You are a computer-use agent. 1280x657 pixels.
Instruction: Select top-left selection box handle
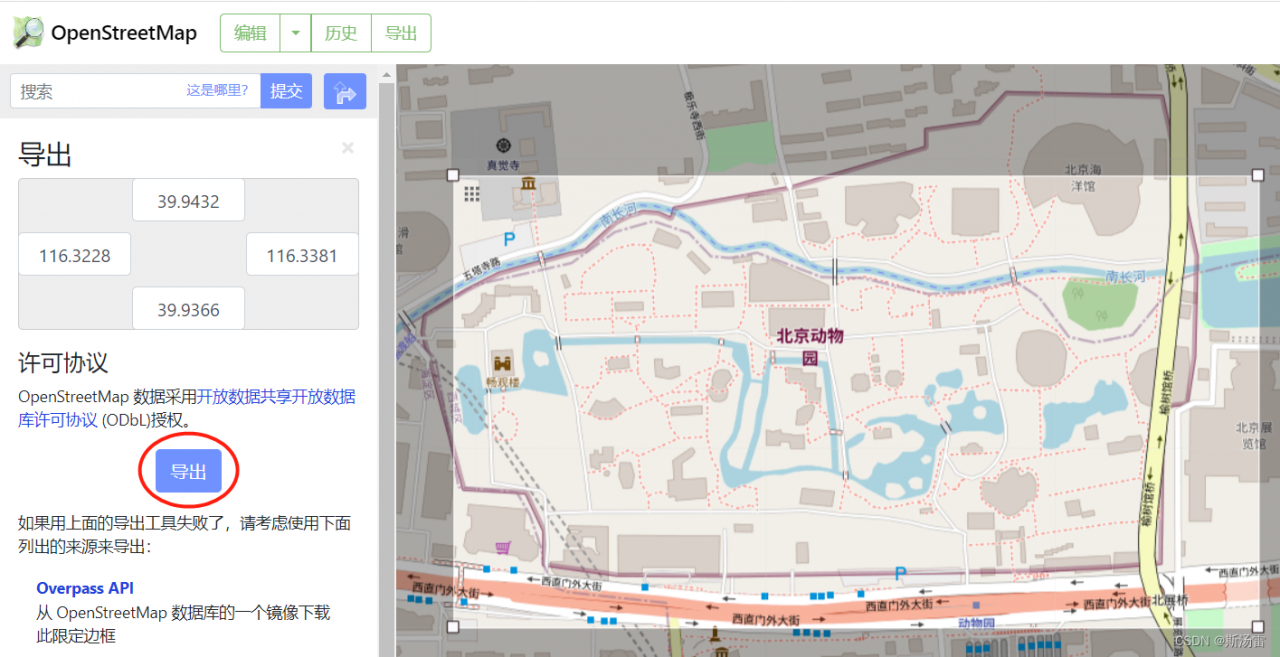(453, 175)
